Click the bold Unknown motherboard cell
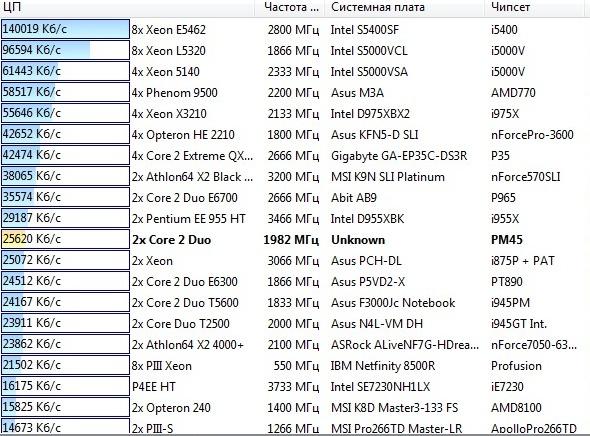Viewport: 590px width, 436px height. [x=358, y=240]
